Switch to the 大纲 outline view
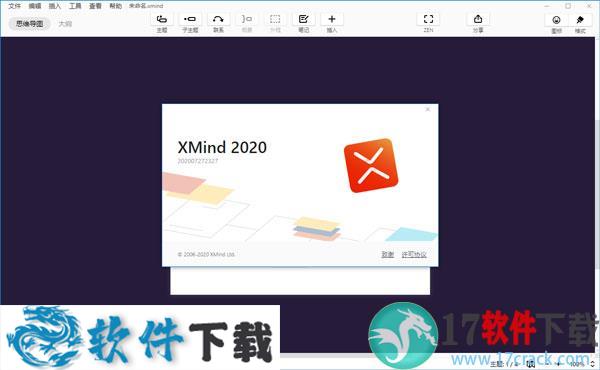 click(x=65, y=24)
